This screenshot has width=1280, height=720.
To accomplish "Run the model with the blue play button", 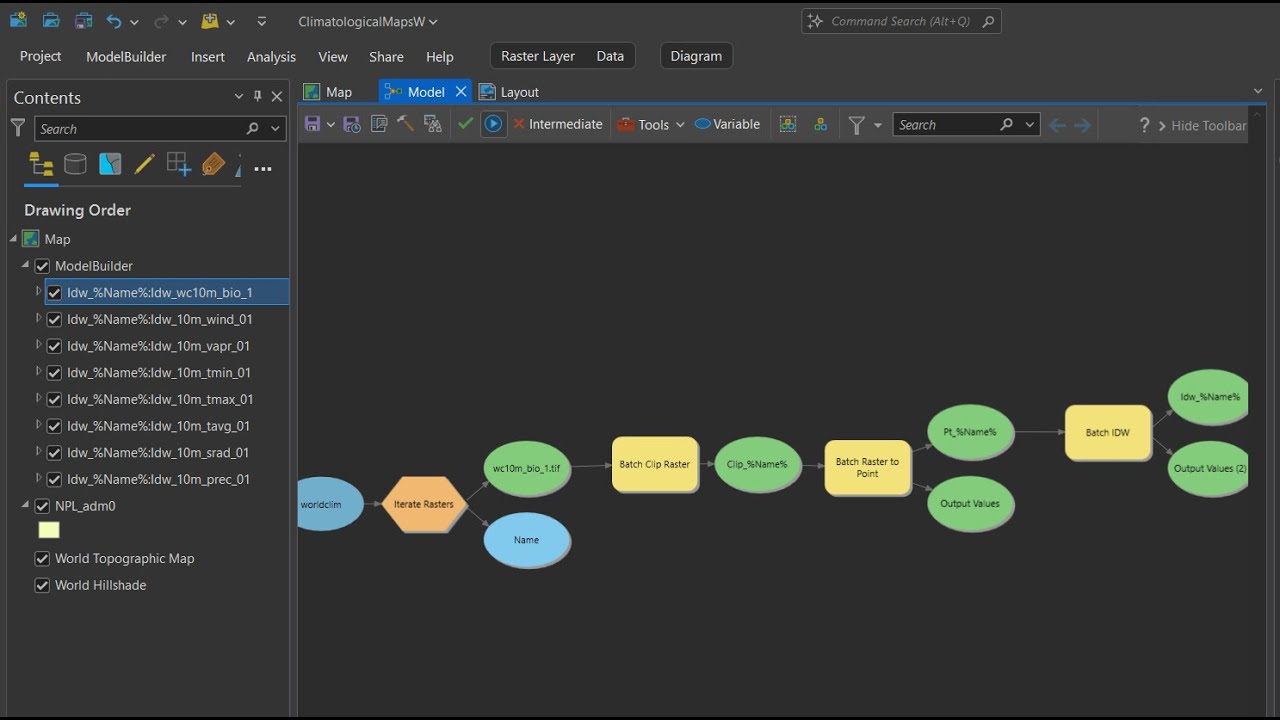I will (493, 124).
